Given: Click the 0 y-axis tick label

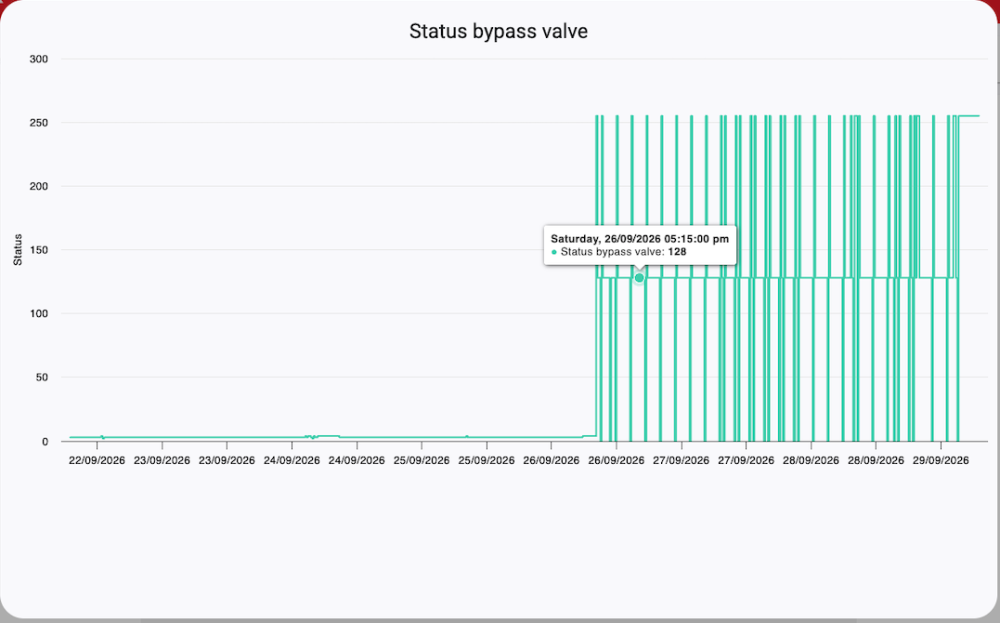Looking at the screenshot, I should click(45, 441).
